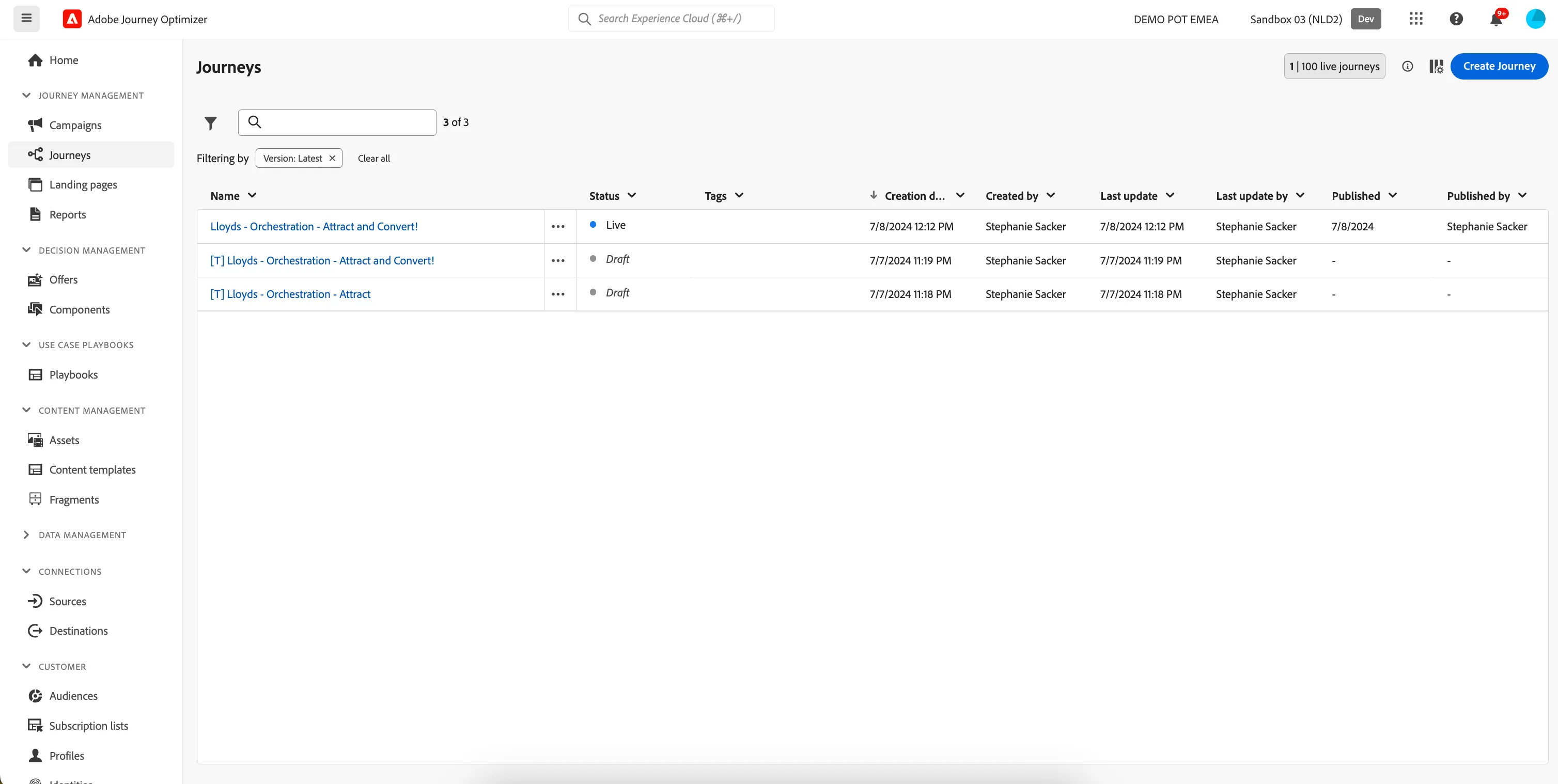Open Published by column dropdown
This screenshot has height=784, width=1558.
coord(1522,195)
